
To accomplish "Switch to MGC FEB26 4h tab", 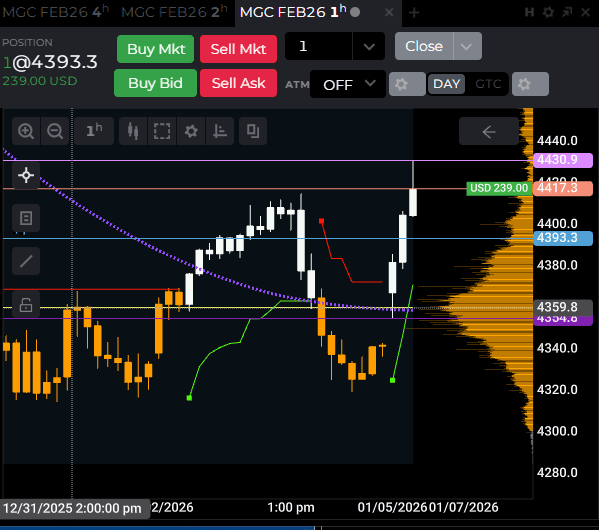I will 56,12.
